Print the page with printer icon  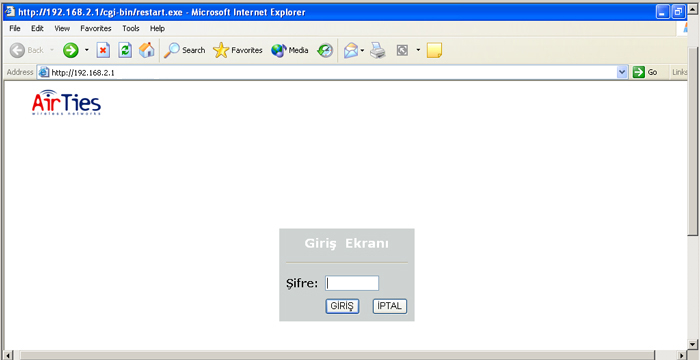(378, 50)
